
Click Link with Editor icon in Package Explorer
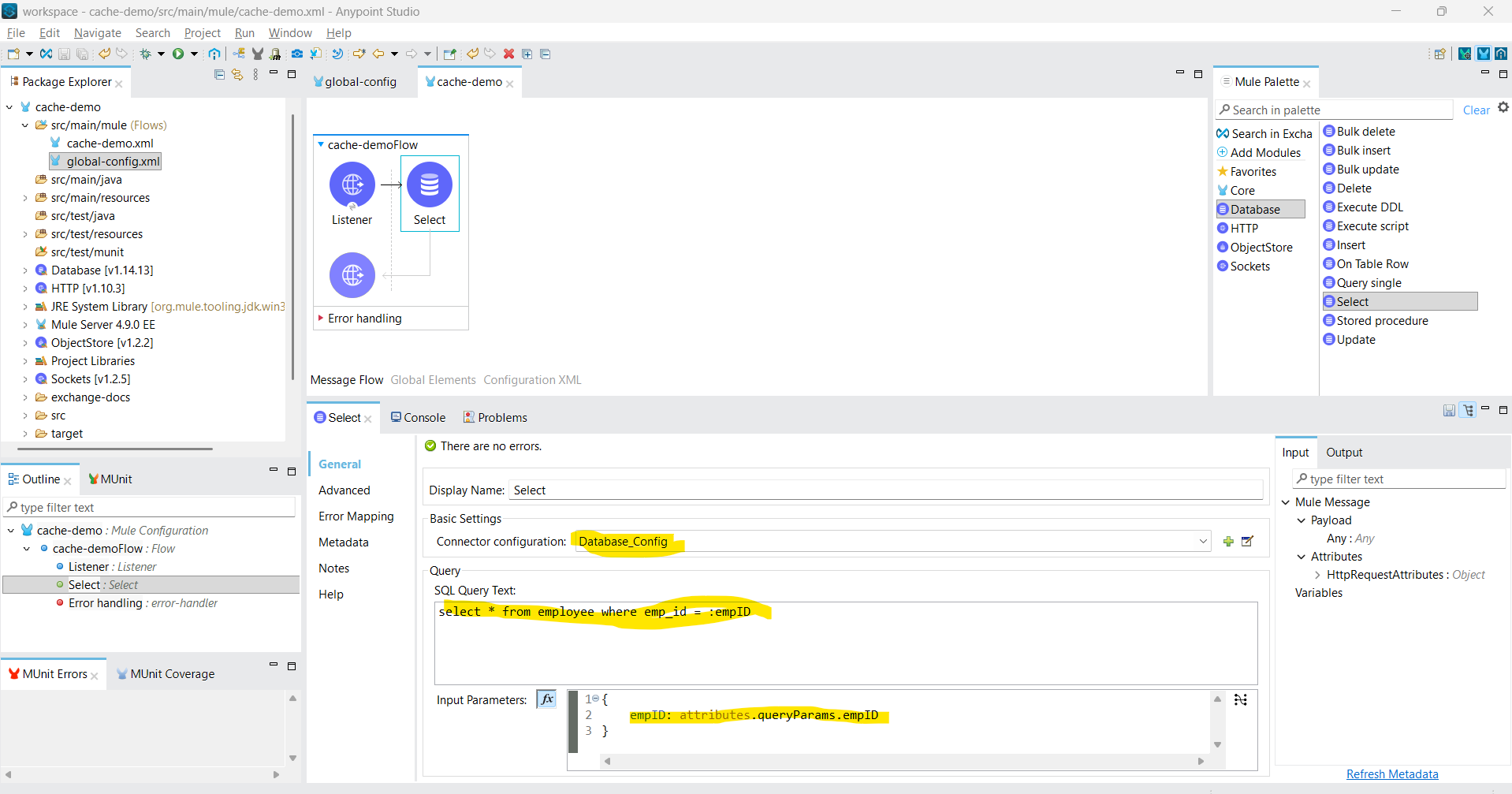pos(237,74)
